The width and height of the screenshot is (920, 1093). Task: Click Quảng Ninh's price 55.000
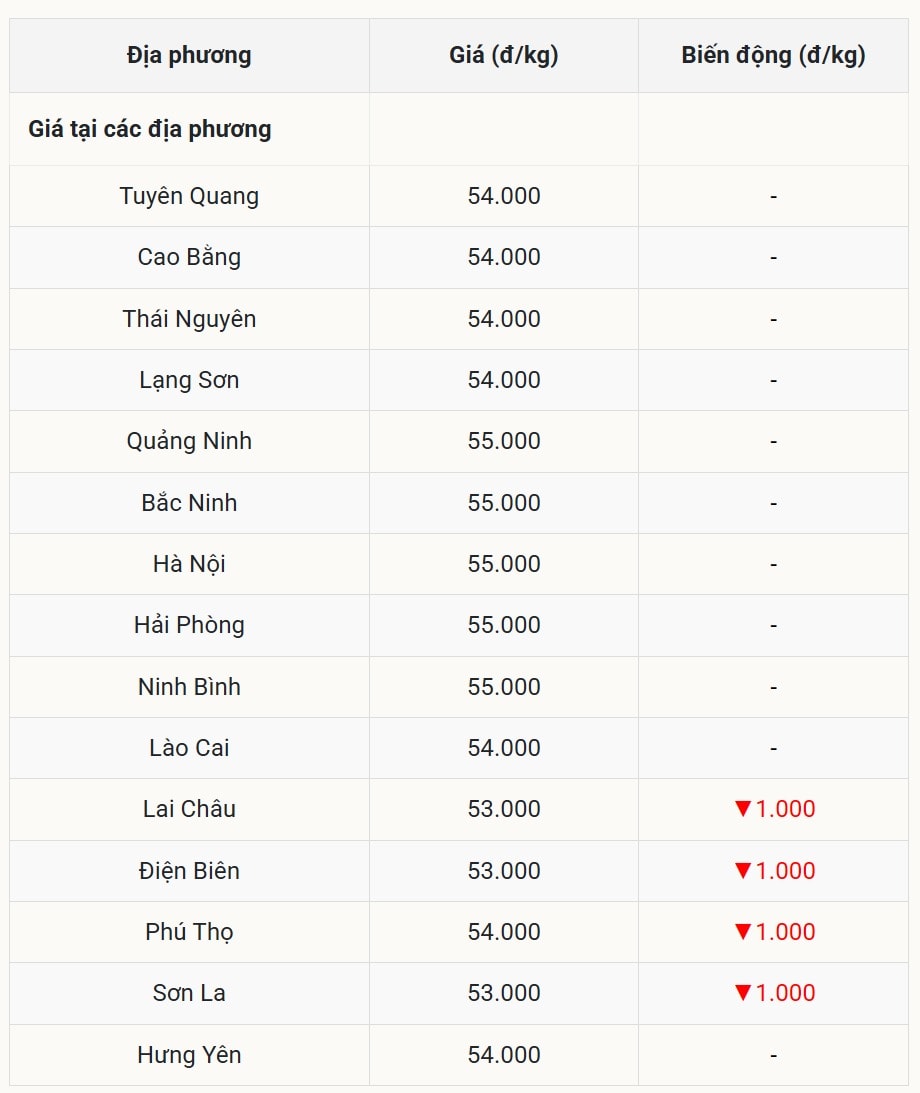[504, 441]
